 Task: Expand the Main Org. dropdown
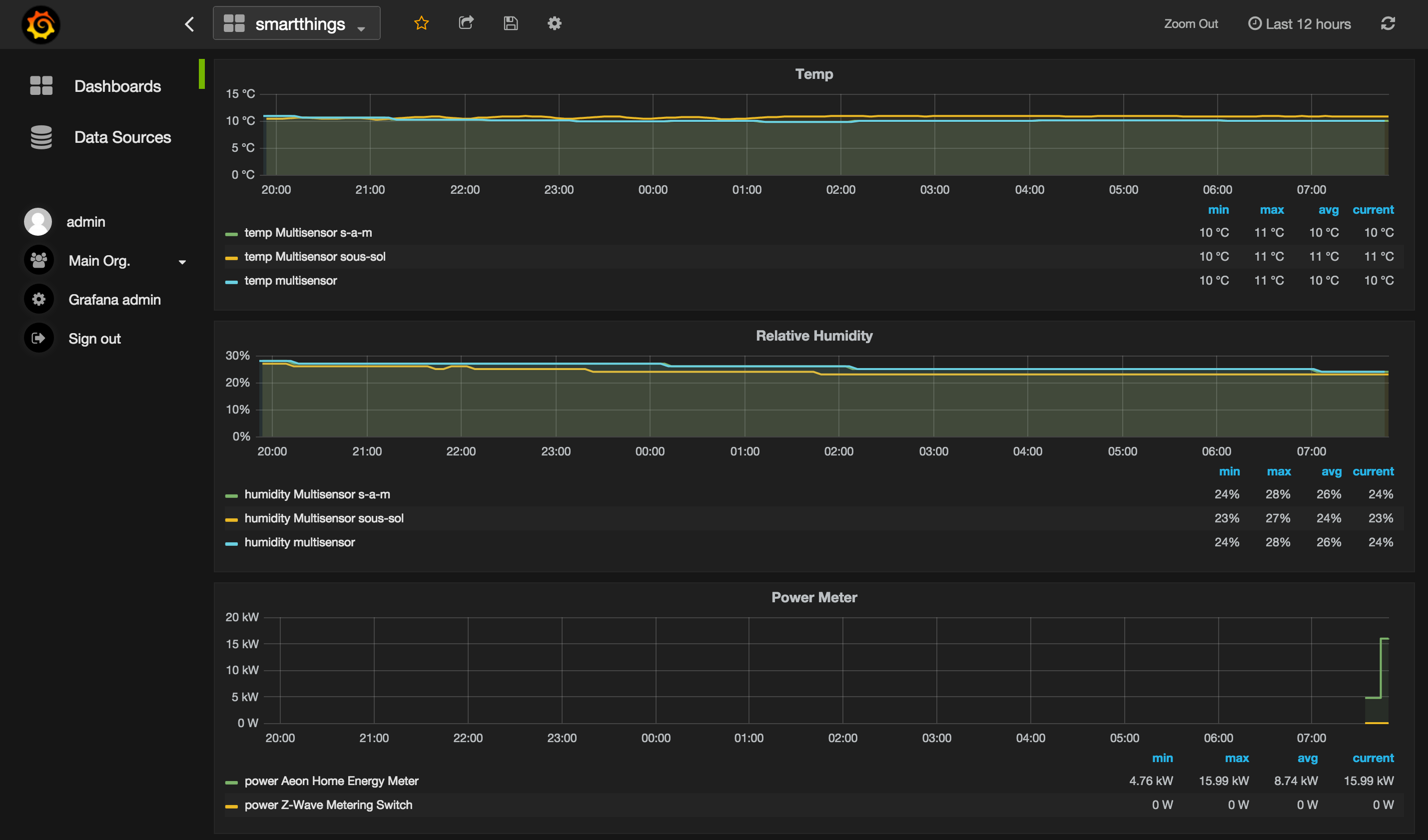click(182, 262)
